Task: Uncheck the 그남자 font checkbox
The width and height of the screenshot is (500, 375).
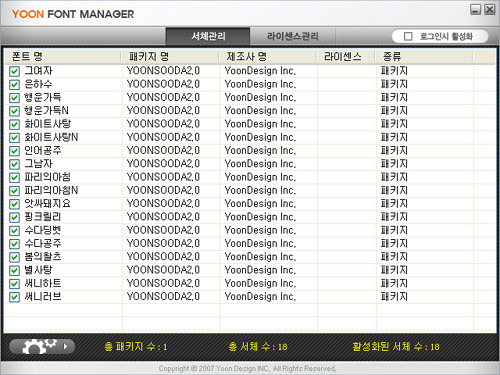Action: tap(14, 164)
